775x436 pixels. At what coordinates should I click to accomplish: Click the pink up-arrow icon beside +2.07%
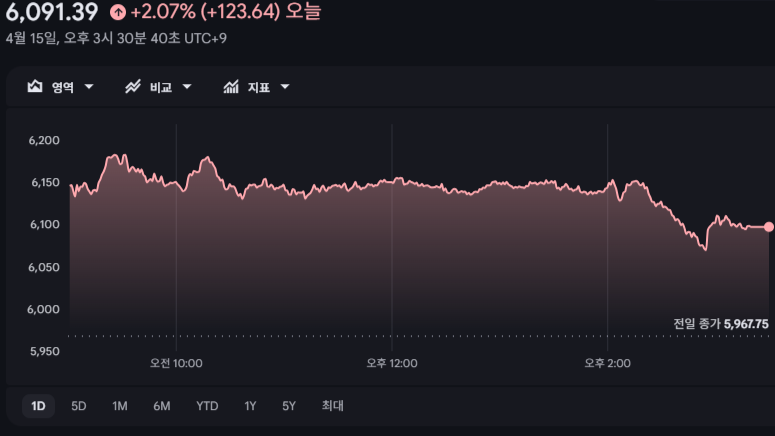click(118, 13)
